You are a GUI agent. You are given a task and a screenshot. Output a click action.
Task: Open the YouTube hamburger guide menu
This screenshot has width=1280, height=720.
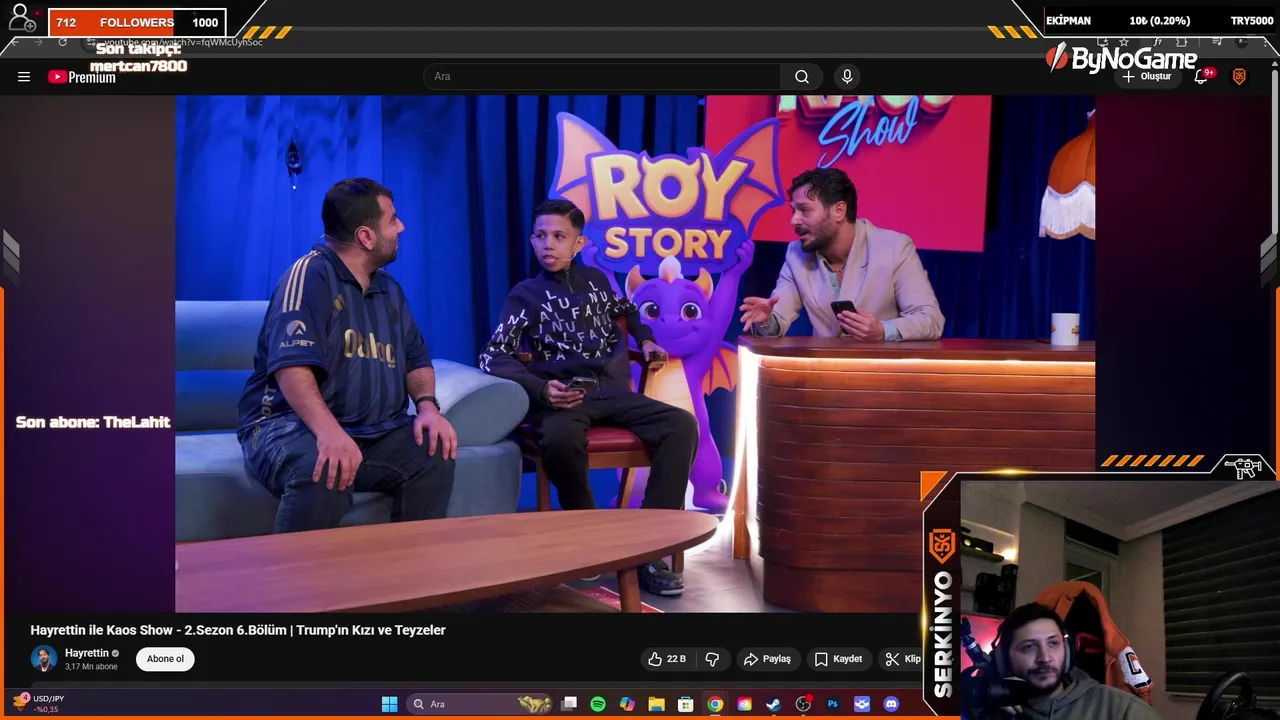[x=24, y=77]
